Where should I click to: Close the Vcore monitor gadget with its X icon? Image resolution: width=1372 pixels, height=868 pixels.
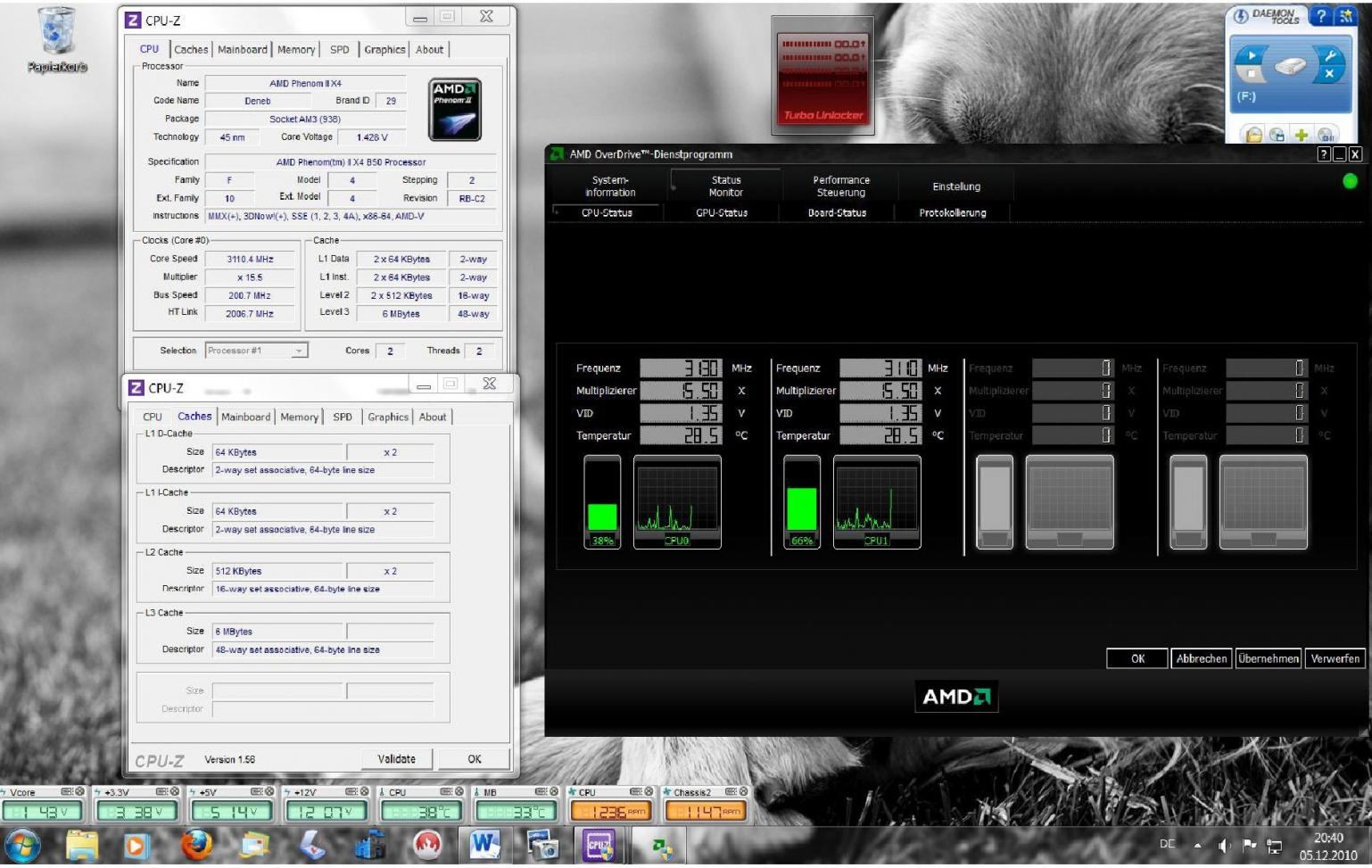pyautogui.click(x=79, y=791)
